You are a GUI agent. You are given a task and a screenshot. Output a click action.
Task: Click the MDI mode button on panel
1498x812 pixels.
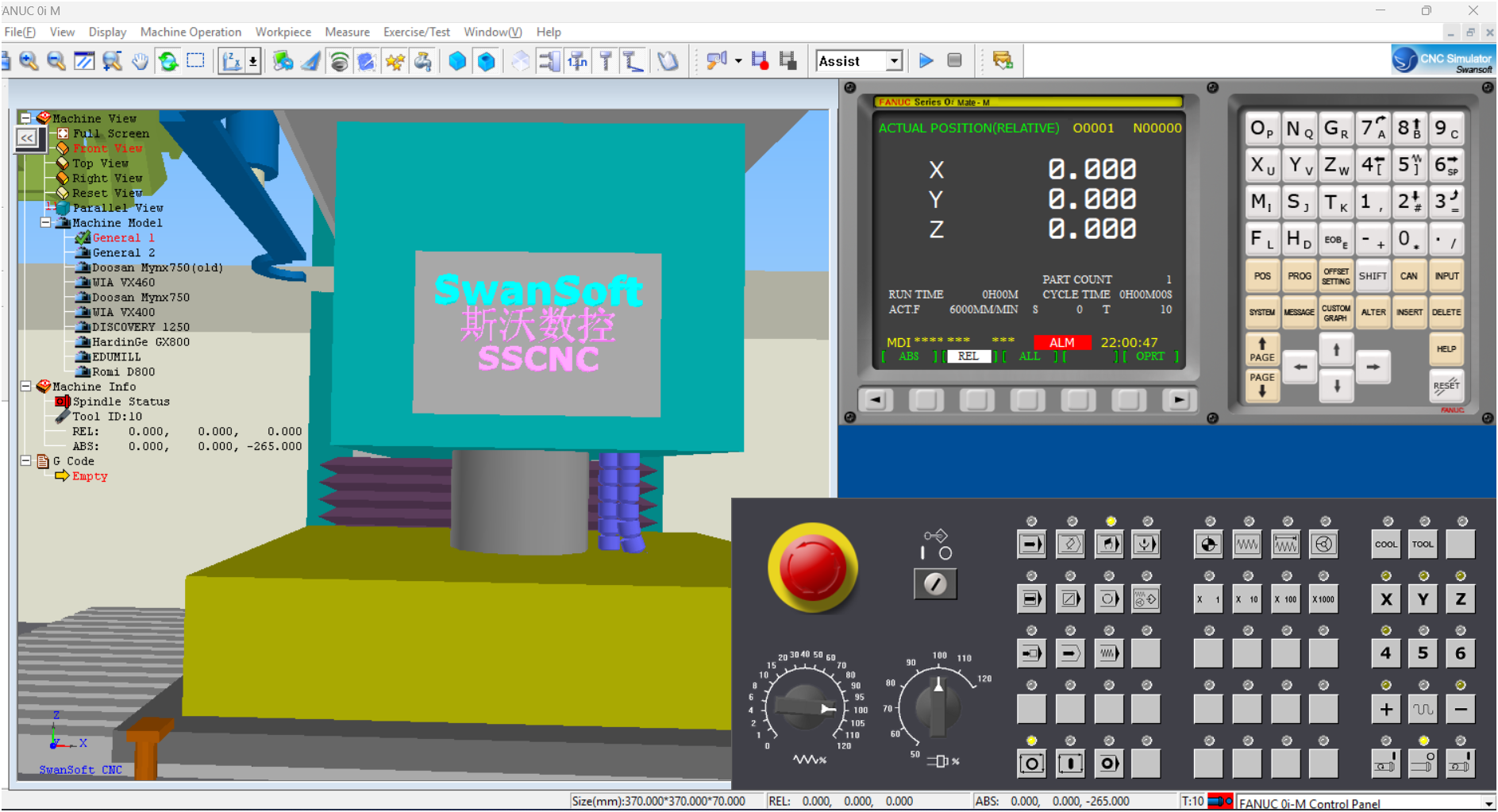[x=1109, y=545]
